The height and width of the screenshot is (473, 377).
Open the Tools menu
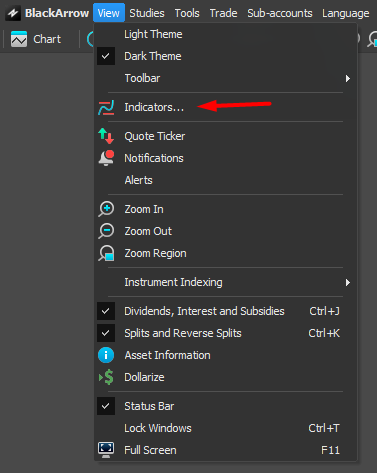pyautogui.click(x=187, y=13)
